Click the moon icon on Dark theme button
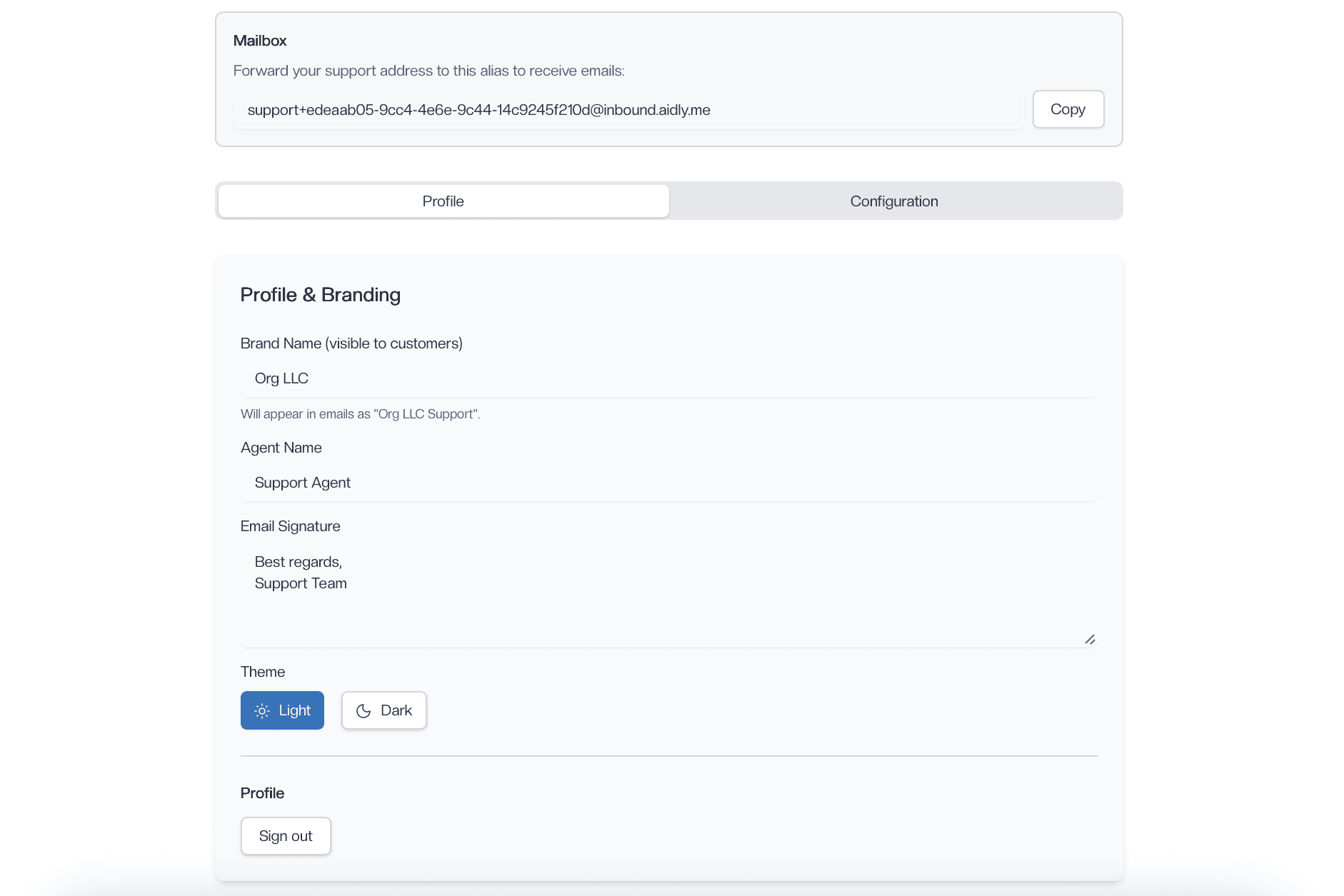 (362, 710)
